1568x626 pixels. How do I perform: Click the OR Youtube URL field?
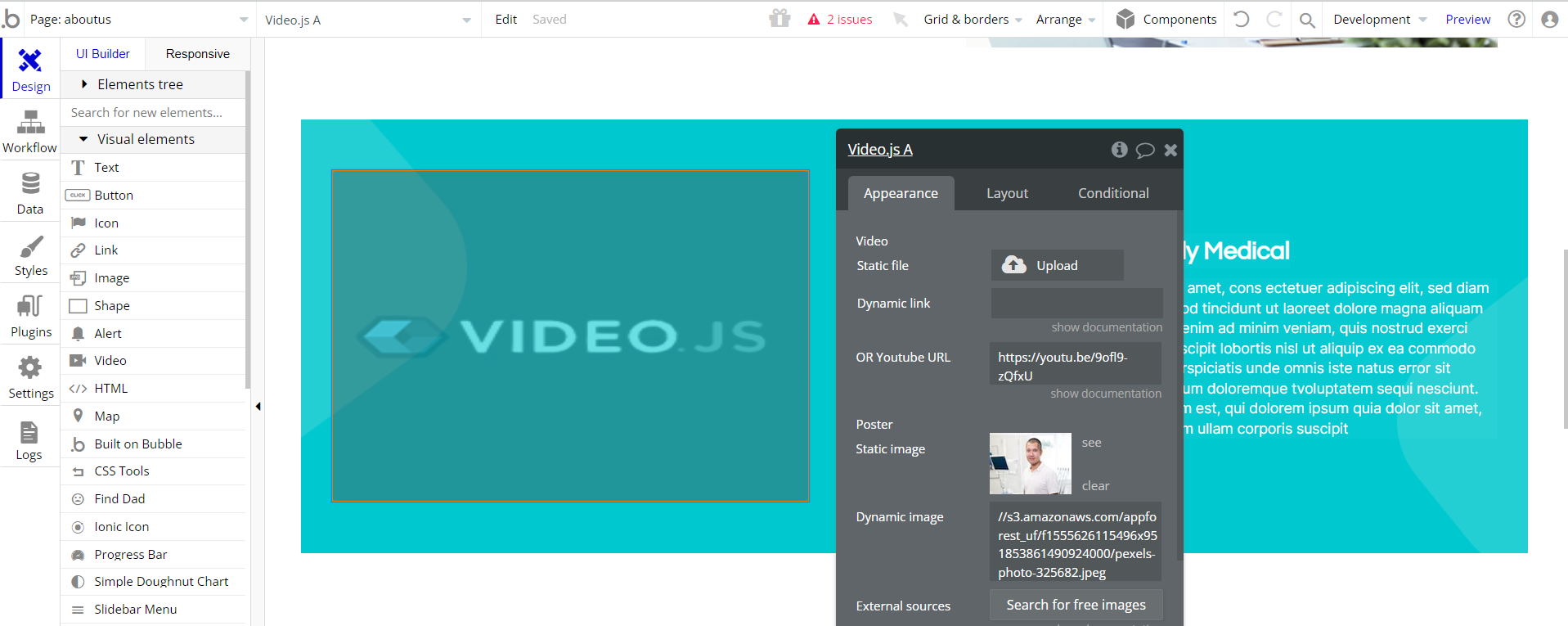point(1075,363)
